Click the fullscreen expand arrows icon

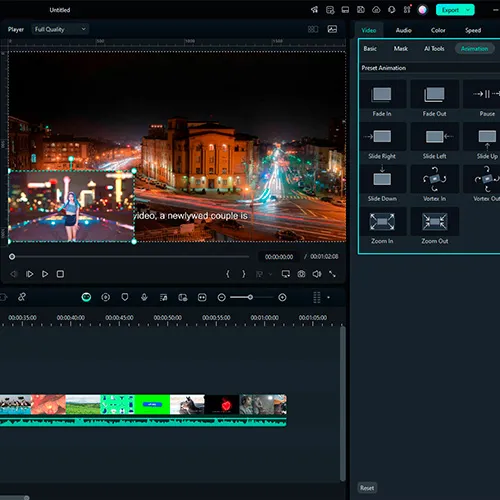(332, 274)
